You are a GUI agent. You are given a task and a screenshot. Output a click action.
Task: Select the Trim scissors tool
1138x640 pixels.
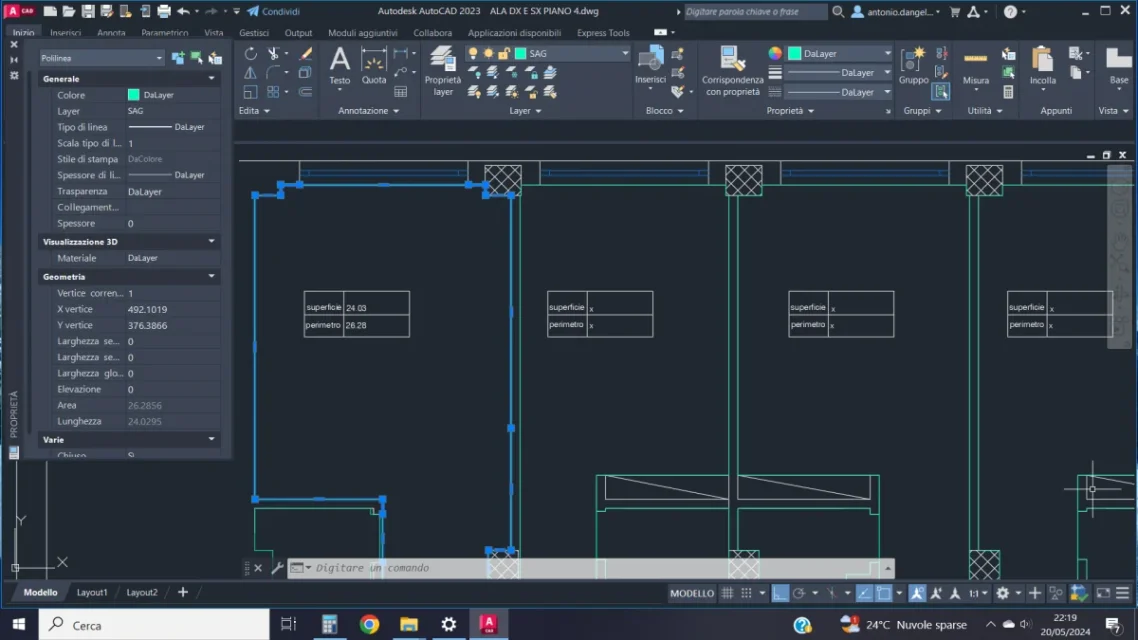(x=273, y=54)
